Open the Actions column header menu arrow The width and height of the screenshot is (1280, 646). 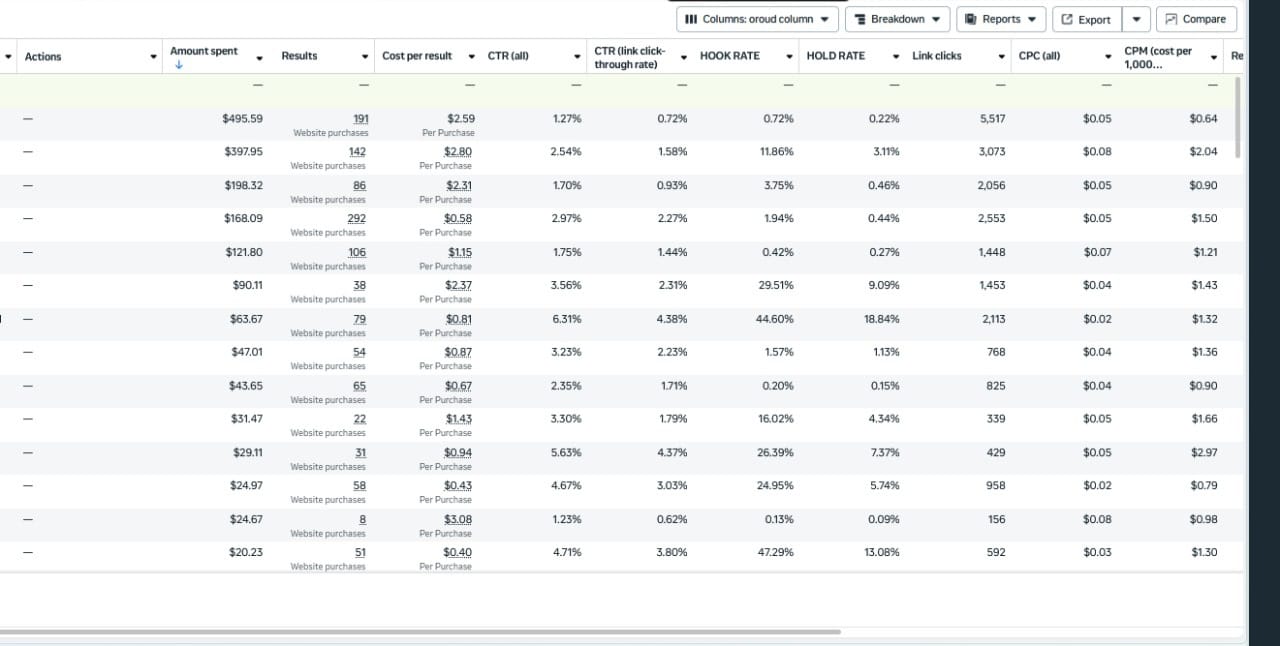click(x=154, y=56)
